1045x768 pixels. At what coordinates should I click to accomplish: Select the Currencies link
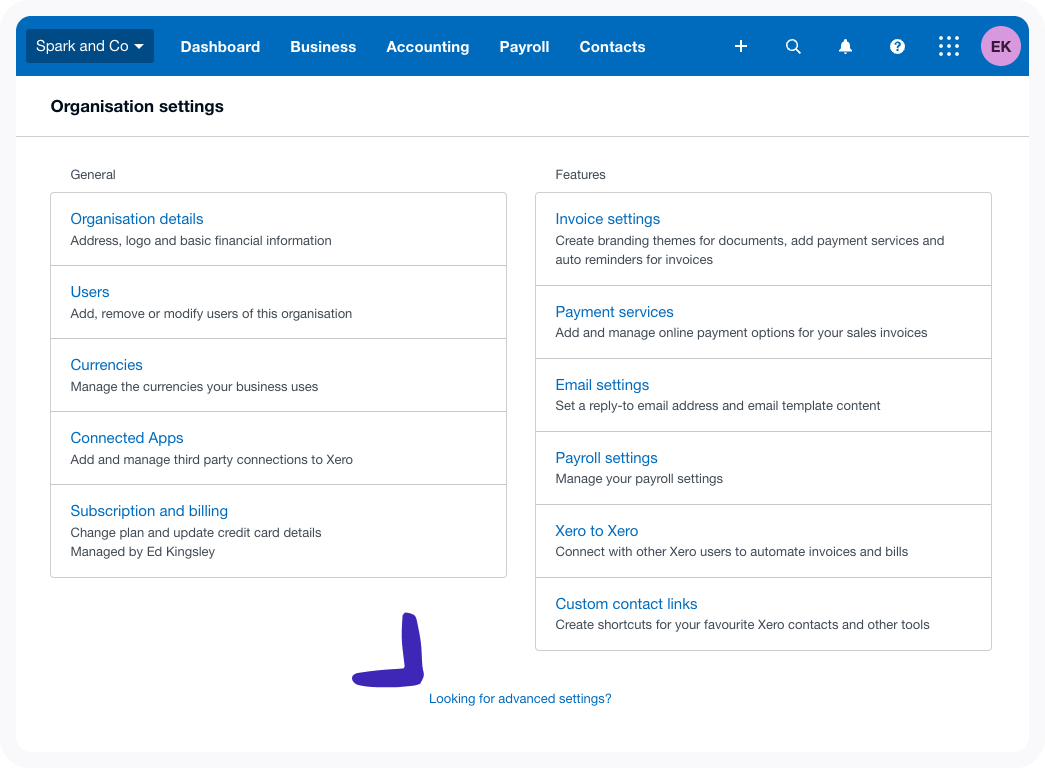coord(107,365)
